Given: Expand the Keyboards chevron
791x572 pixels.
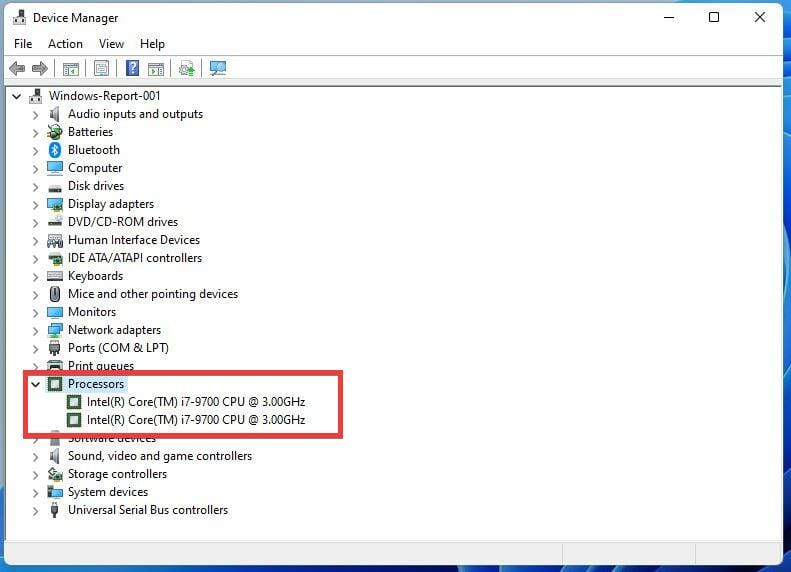Looking at the screenshot, I should coord(35,277).
